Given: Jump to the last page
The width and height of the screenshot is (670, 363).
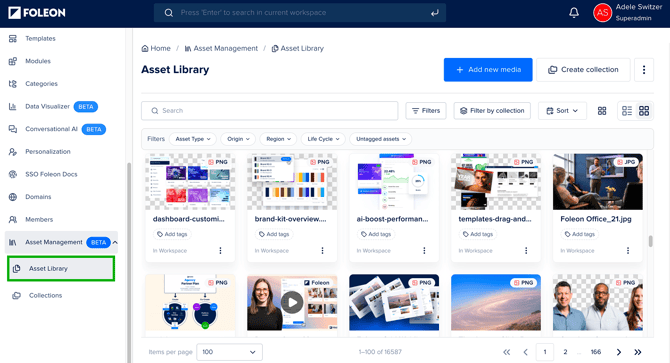Looking at the screenshot, I should [x=638, y=352].
